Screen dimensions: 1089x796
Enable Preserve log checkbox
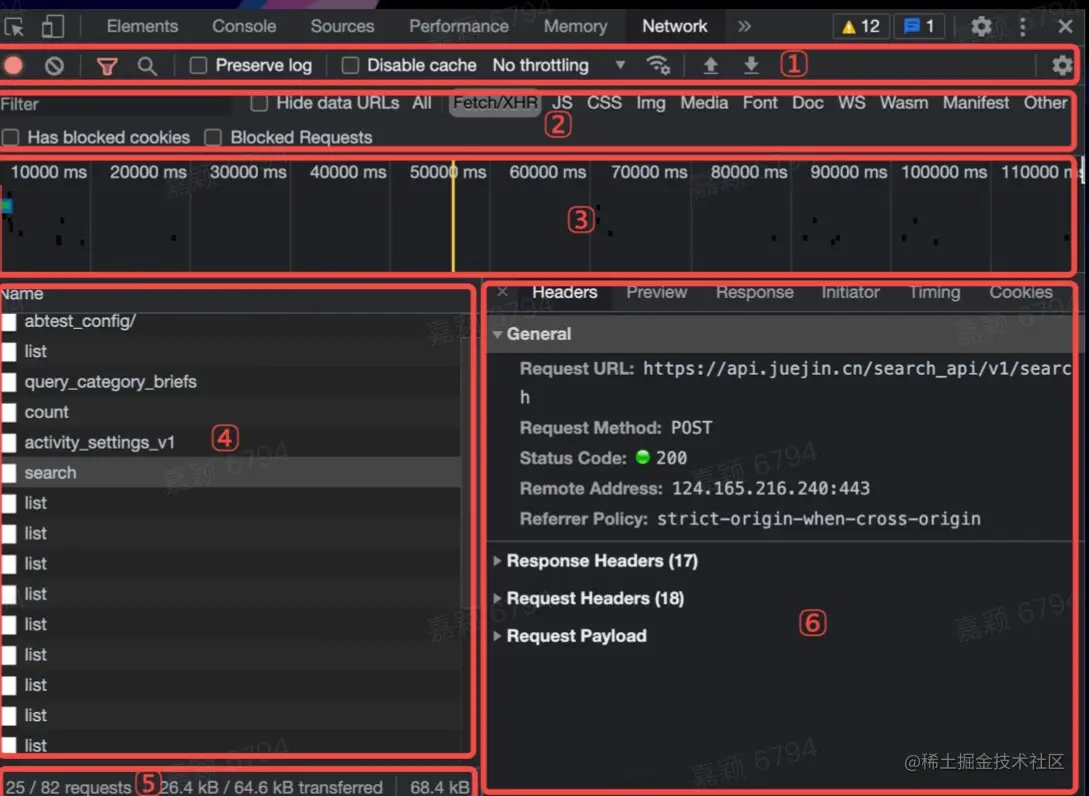(x=198, y=65)
